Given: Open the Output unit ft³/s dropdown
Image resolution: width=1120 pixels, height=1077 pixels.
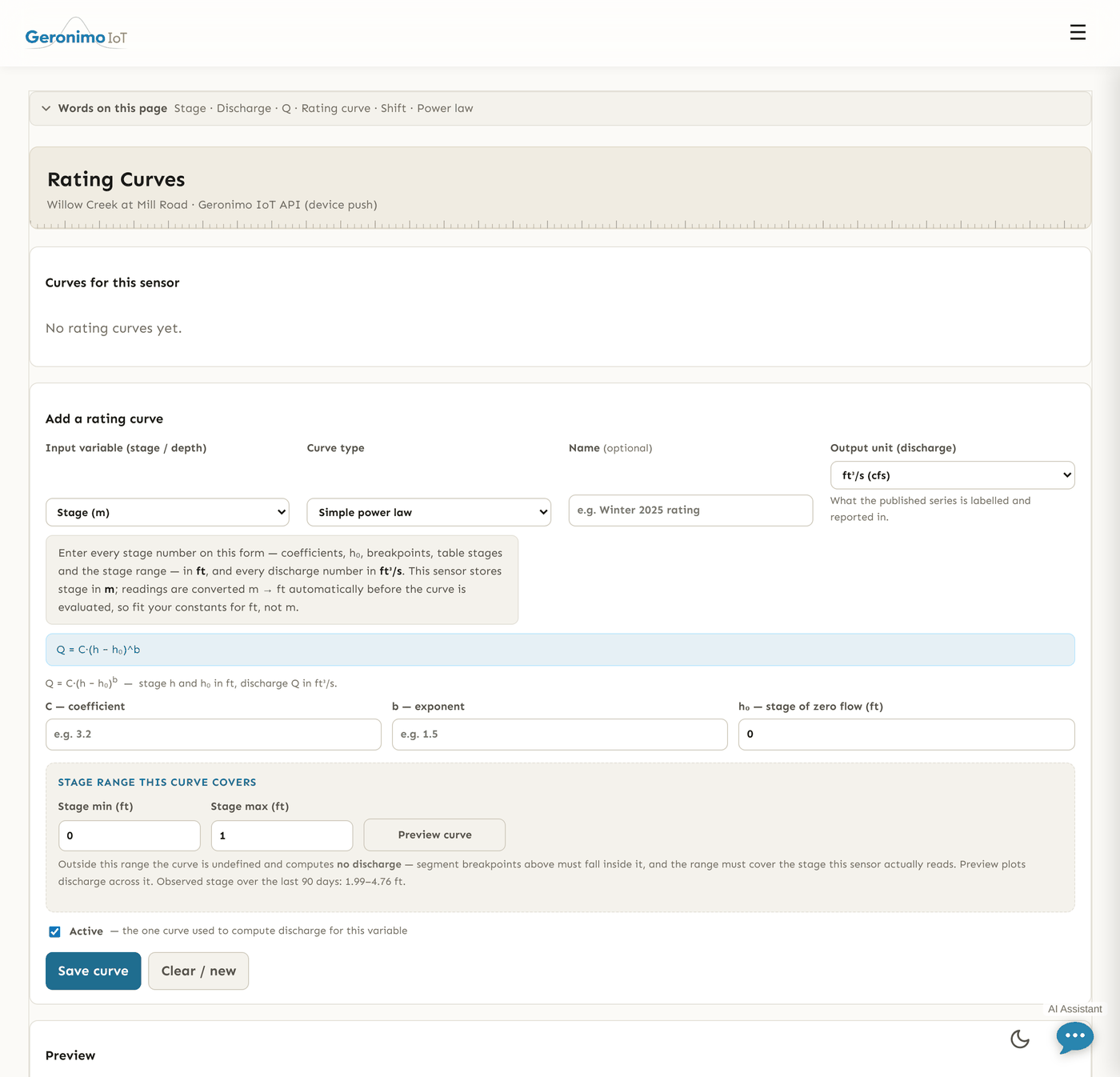Looking at the screenshot, I should click(952, 475).
